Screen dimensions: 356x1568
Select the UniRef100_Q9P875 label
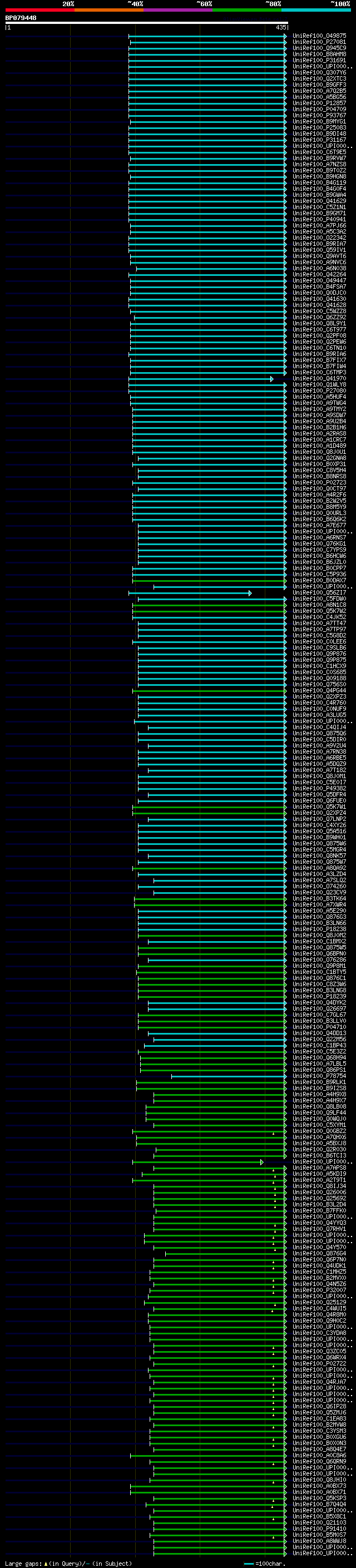click(319, 660)
